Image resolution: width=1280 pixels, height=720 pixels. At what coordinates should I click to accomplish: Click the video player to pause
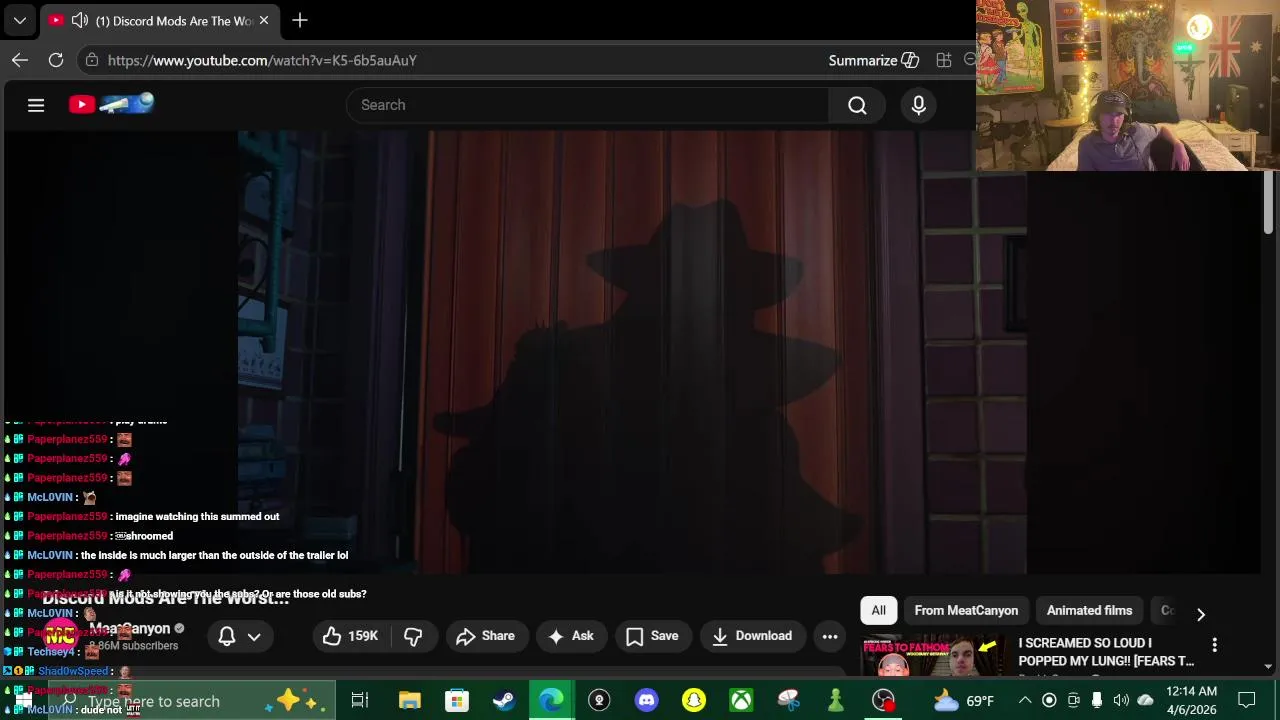[x=632, y=352]
